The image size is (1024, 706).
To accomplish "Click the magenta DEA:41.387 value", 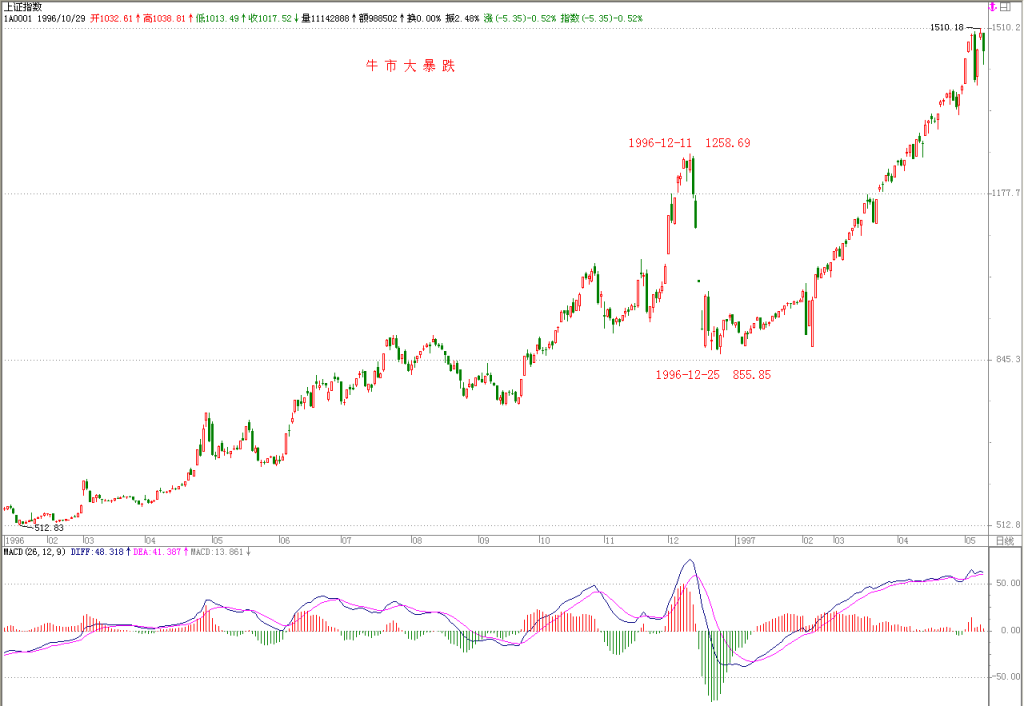I will (159, 552).
